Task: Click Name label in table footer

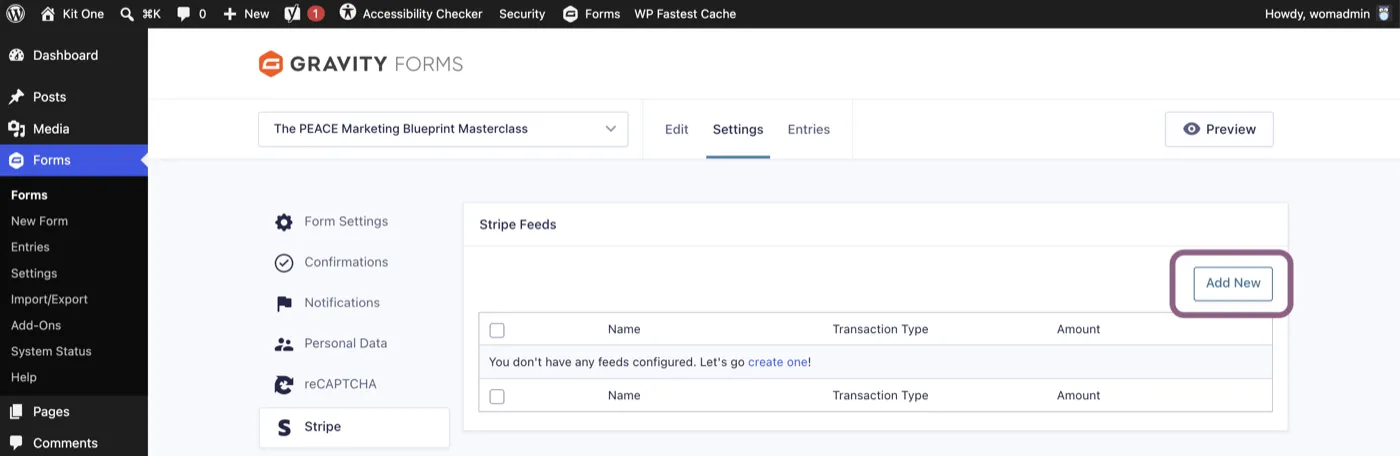Action: tap(624, 395)
